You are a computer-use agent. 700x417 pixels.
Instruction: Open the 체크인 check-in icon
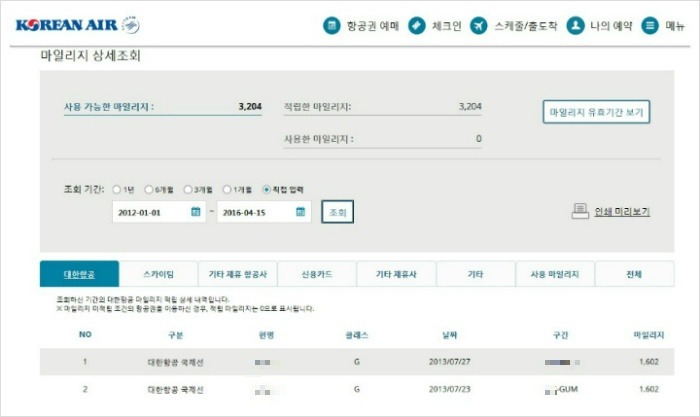click(417, 25)
